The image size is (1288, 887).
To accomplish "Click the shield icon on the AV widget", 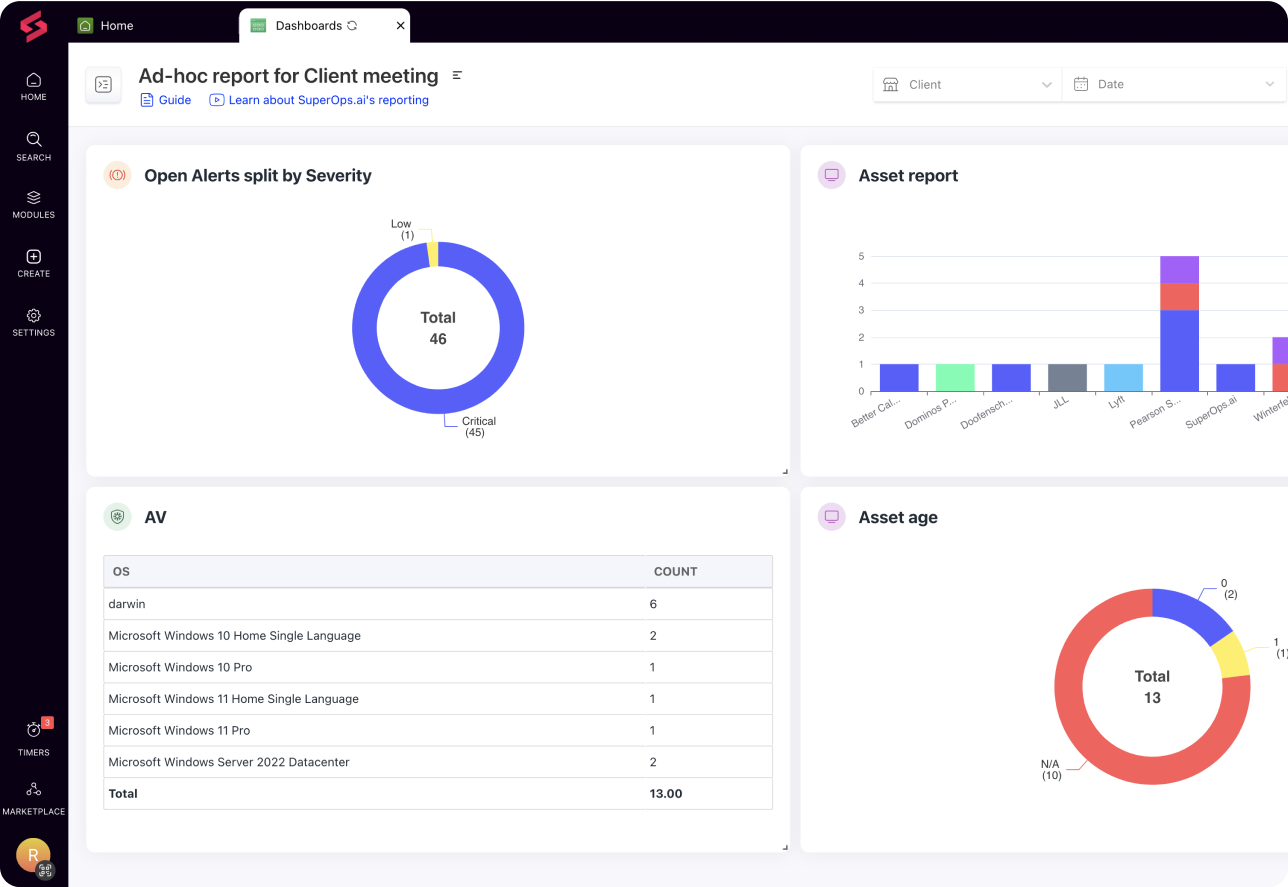I will (117, 516).
